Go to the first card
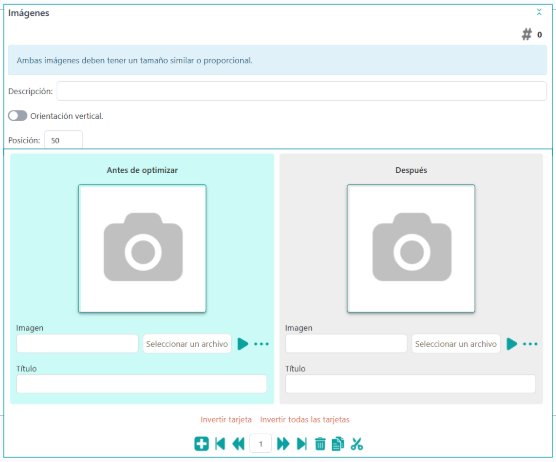 220,444
